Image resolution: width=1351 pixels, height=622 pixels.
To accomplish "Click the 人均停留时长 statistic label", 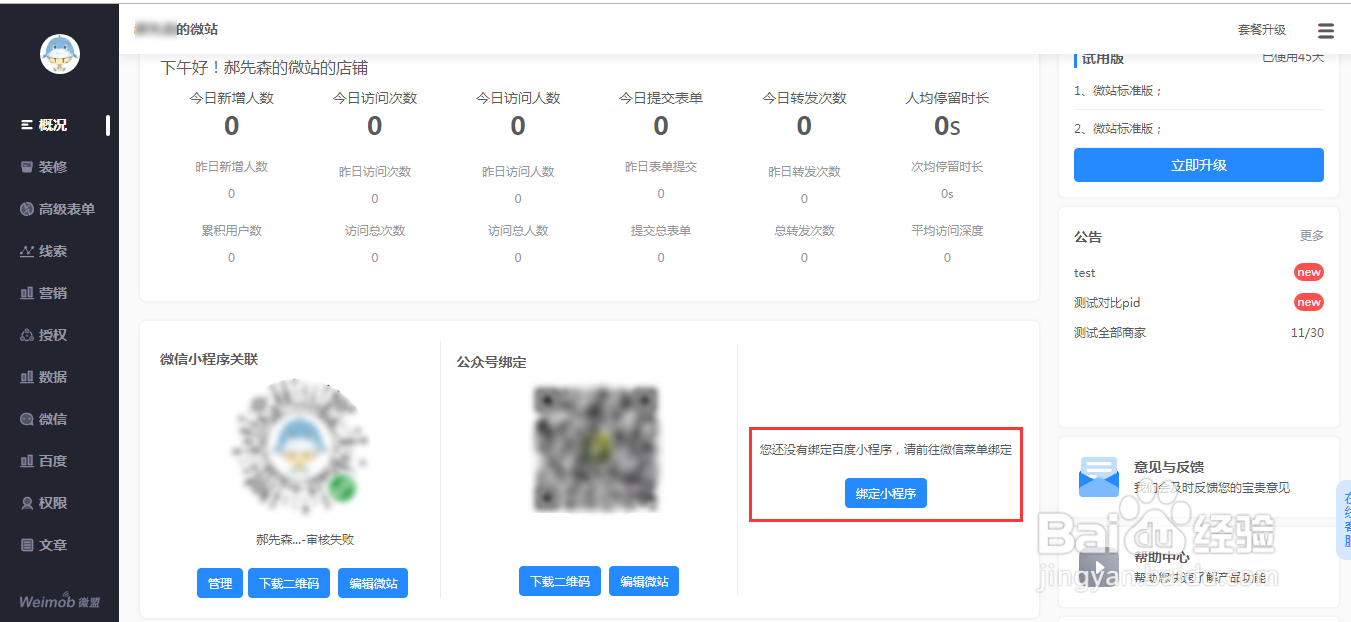I will point(947,98).
